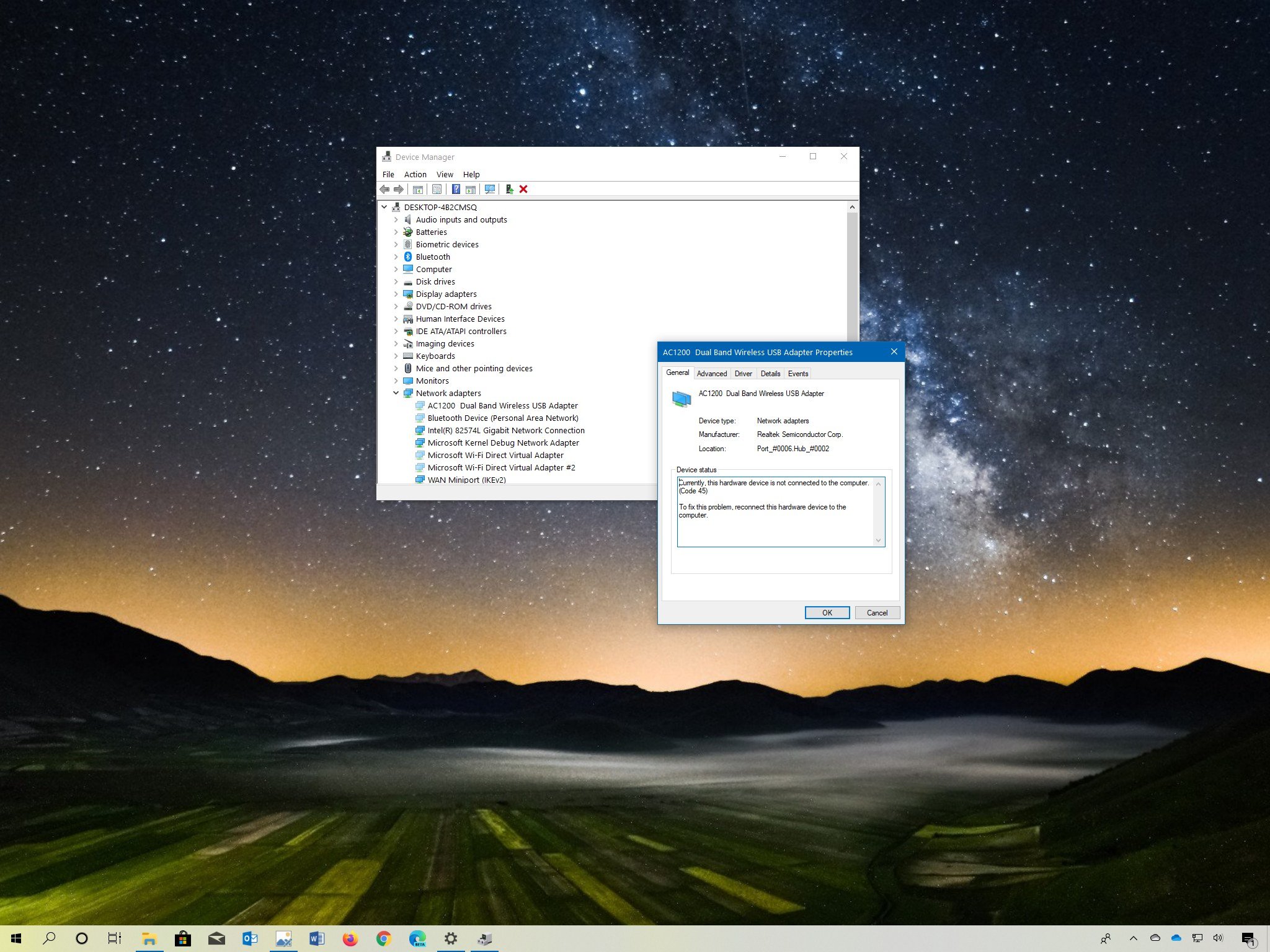Screen dimensions: 1270x952
Task: Switch to the Advanced tab
Action: point(711,373)
